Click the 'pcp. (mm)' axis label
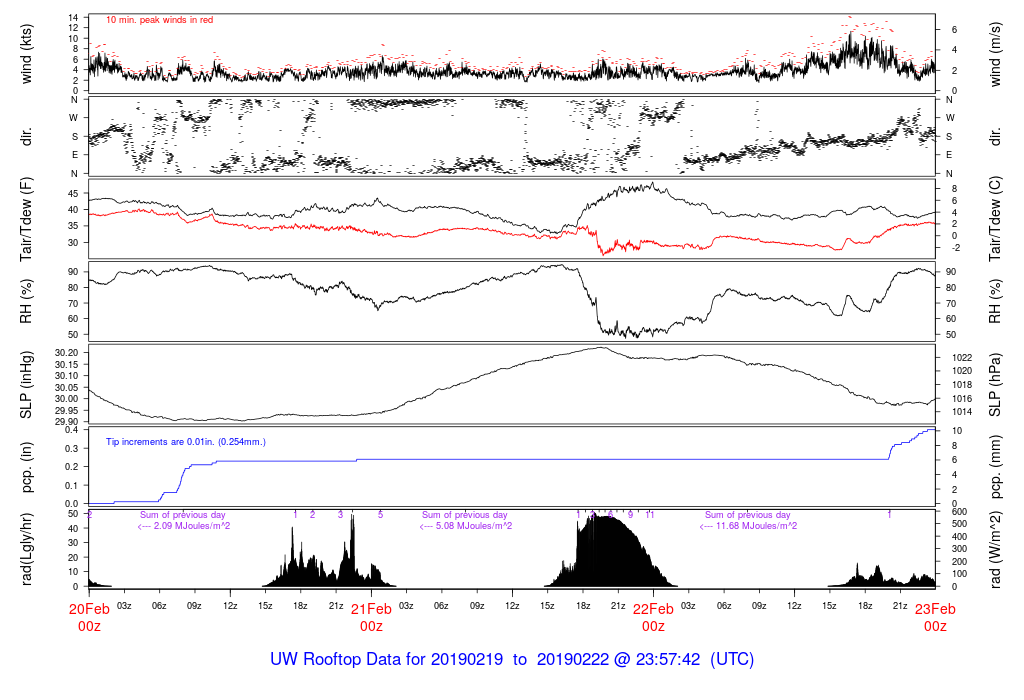Image resolution: width=1024 pixels, height=700 pixels. [x=995, y=467]
